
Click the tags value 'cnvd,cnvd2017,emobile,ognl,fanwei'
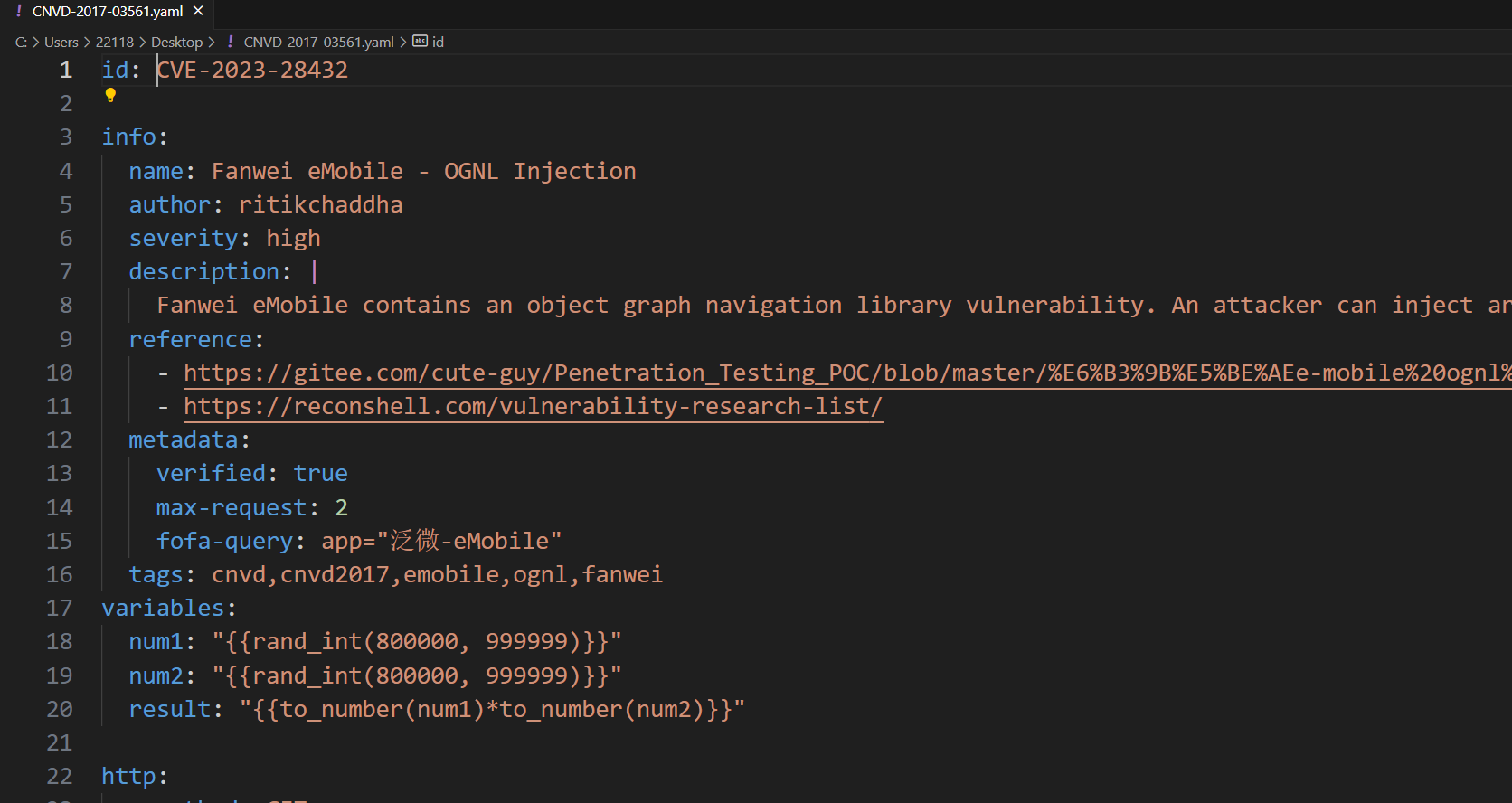(x=438, y=574)
